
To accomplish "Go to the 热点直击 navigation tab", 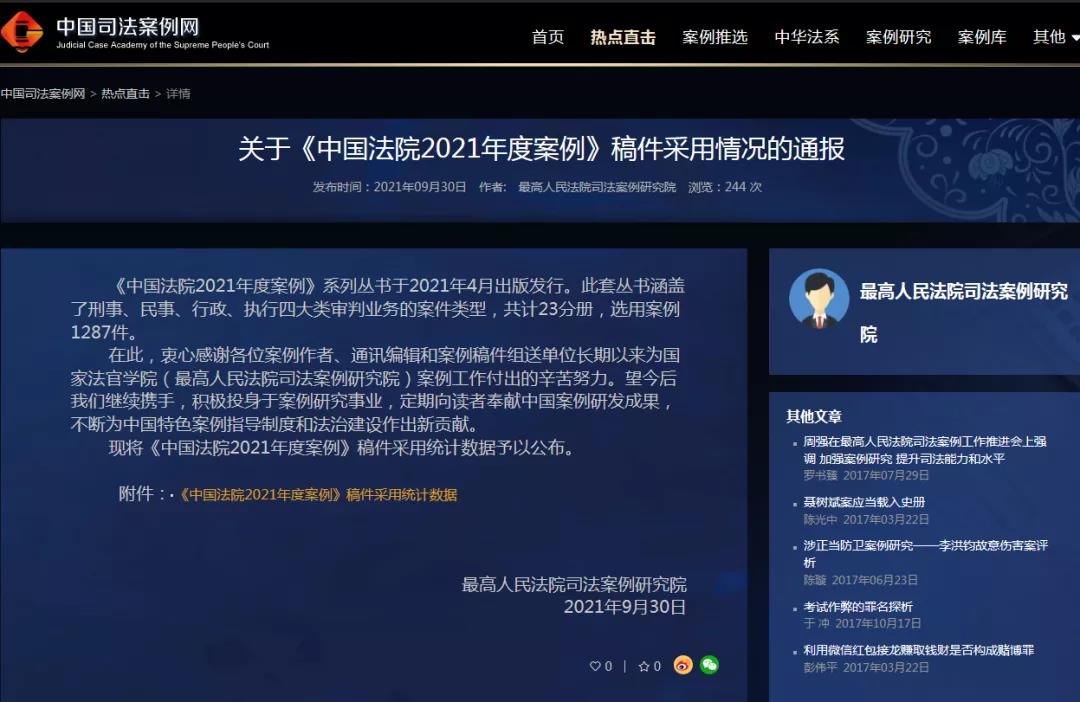I will pyautogui.click(x=623, y=37).
